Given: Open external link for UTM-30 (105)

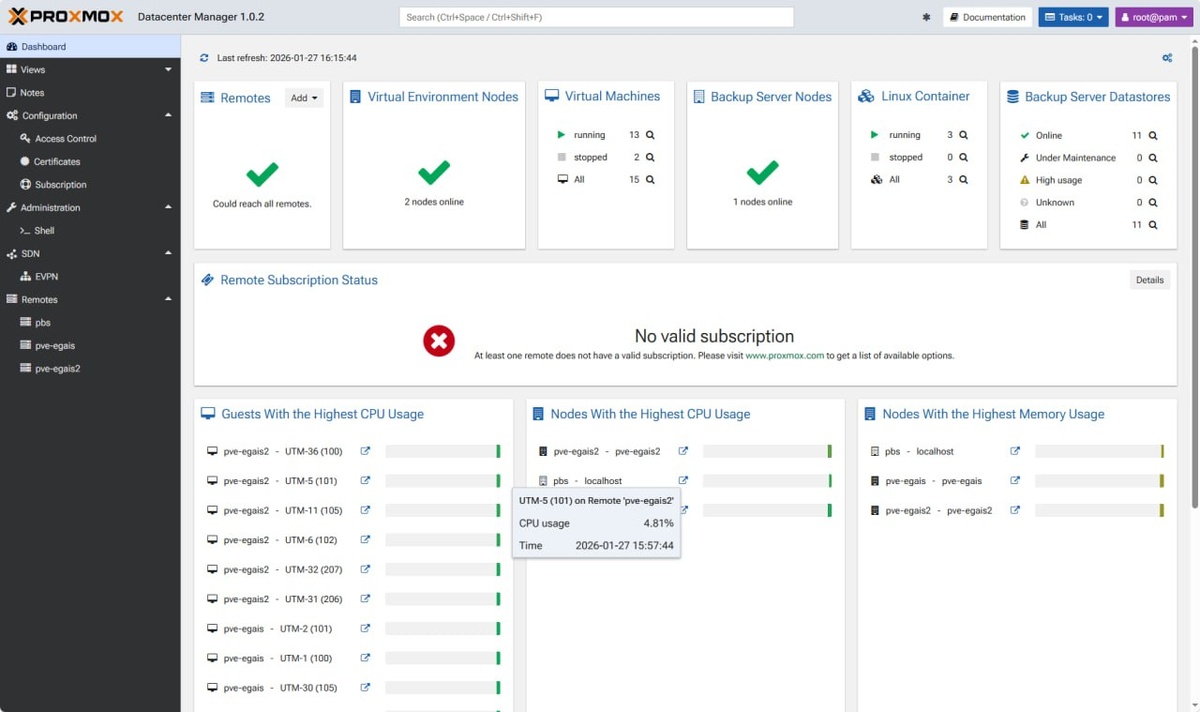Looking at the screenshot, I should 365,687.
